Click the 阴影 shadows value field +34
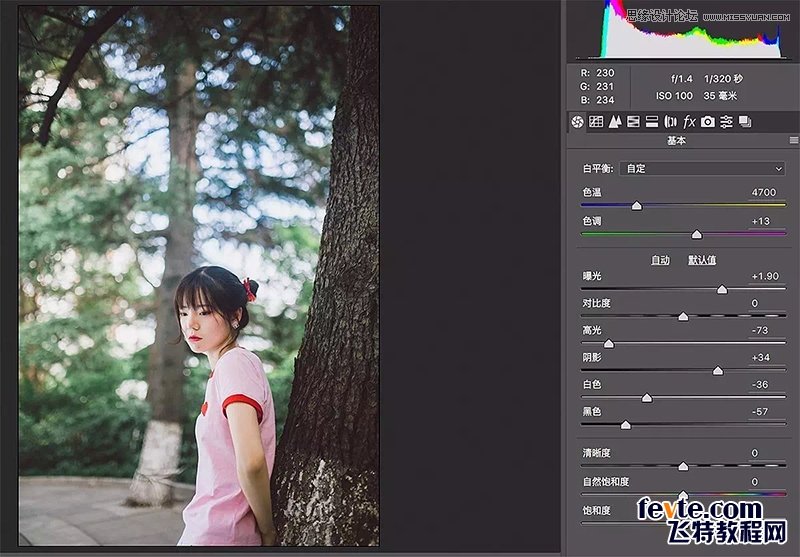The image size is (800, 557). (x=764, y=357)
